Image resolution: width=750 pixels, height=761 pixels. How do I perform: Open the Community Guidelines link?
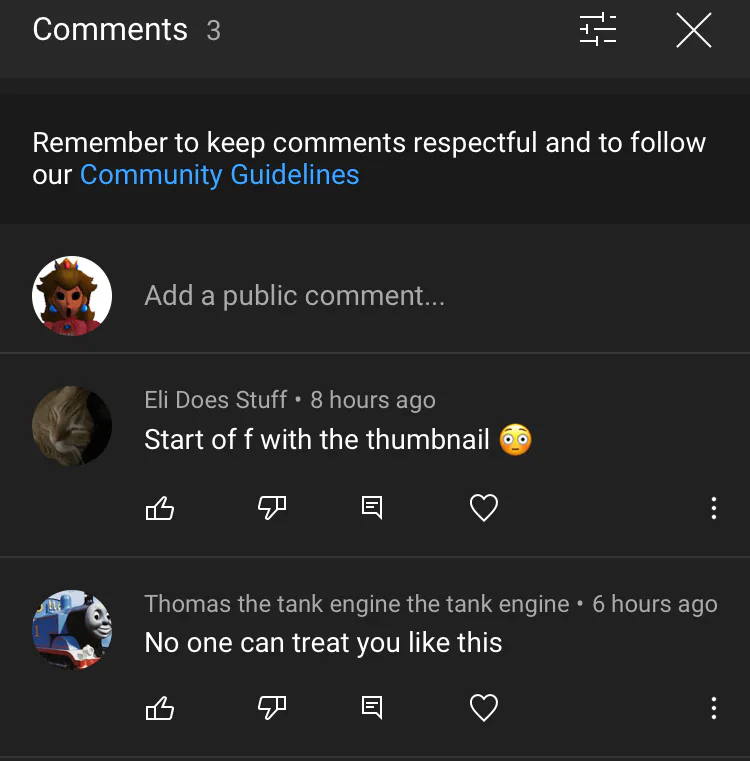coord(219,175)
